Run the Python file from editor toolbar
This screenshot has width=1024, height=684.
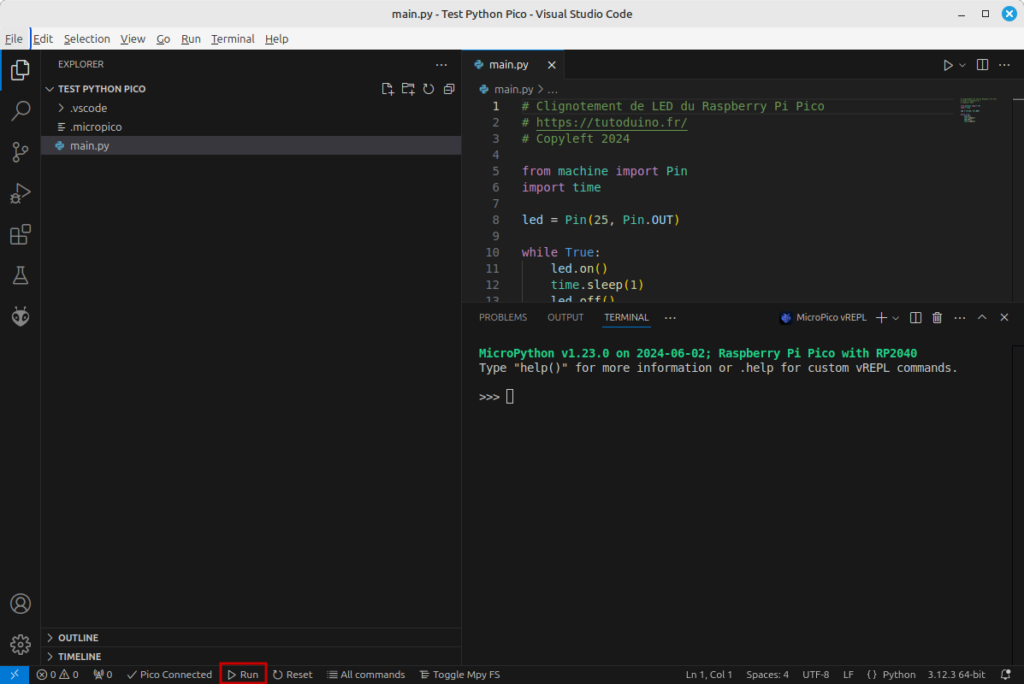point(948,65)
